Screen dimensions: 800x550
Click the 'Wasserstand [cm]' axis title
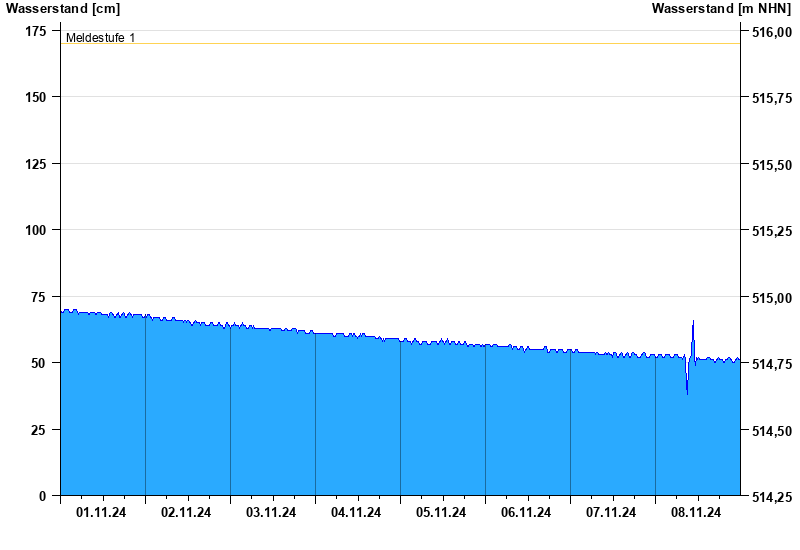[63, 9]
